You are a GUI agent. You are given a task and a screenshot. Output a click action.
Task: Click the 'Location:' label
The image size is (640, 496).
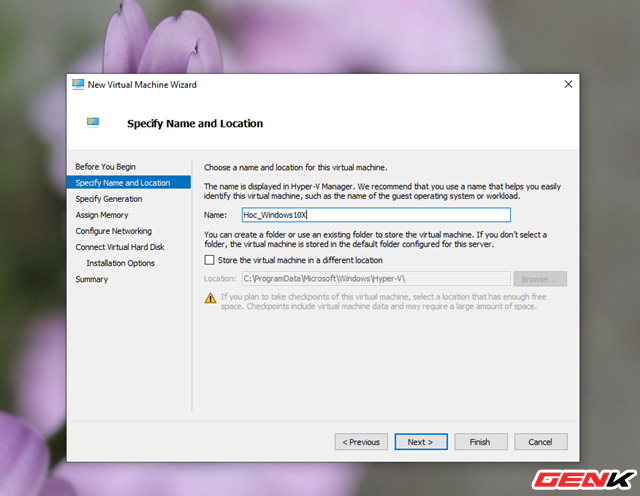[x=220, y=279]
